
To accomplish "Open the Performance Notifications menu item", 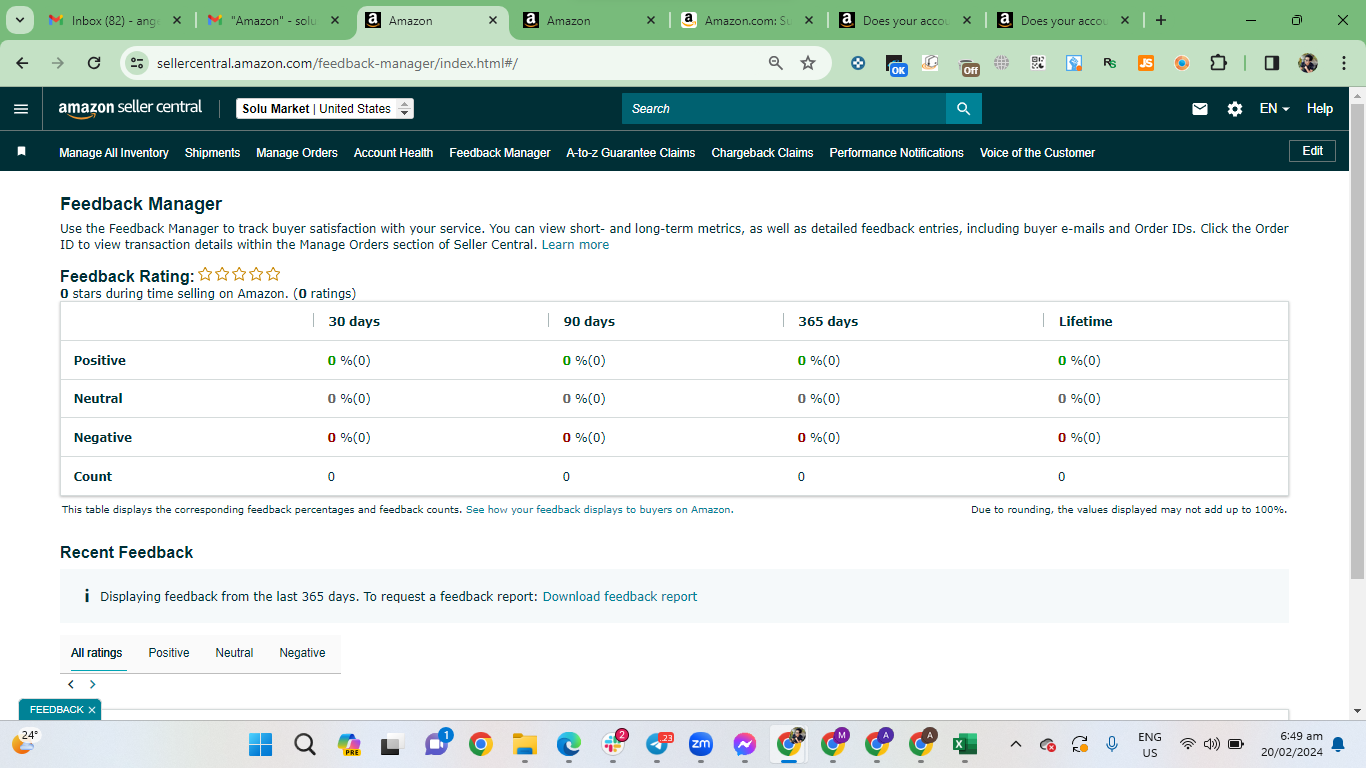I will tap(897, 153).
